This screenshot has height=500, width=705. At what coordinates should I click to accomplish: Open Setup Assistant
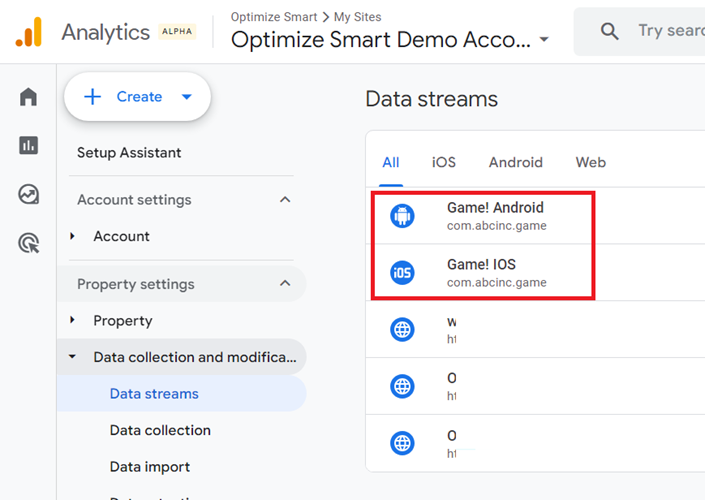point(129,153)
